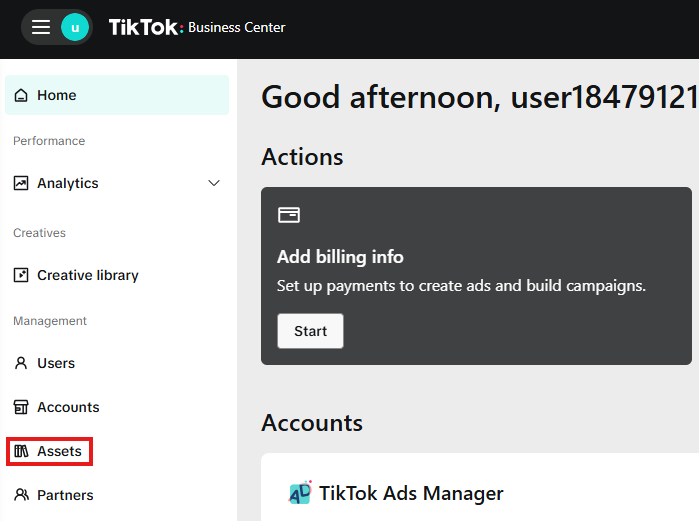Click the teal user avatar icon
The image size is (699, 521).
click(x=75, y=27)
